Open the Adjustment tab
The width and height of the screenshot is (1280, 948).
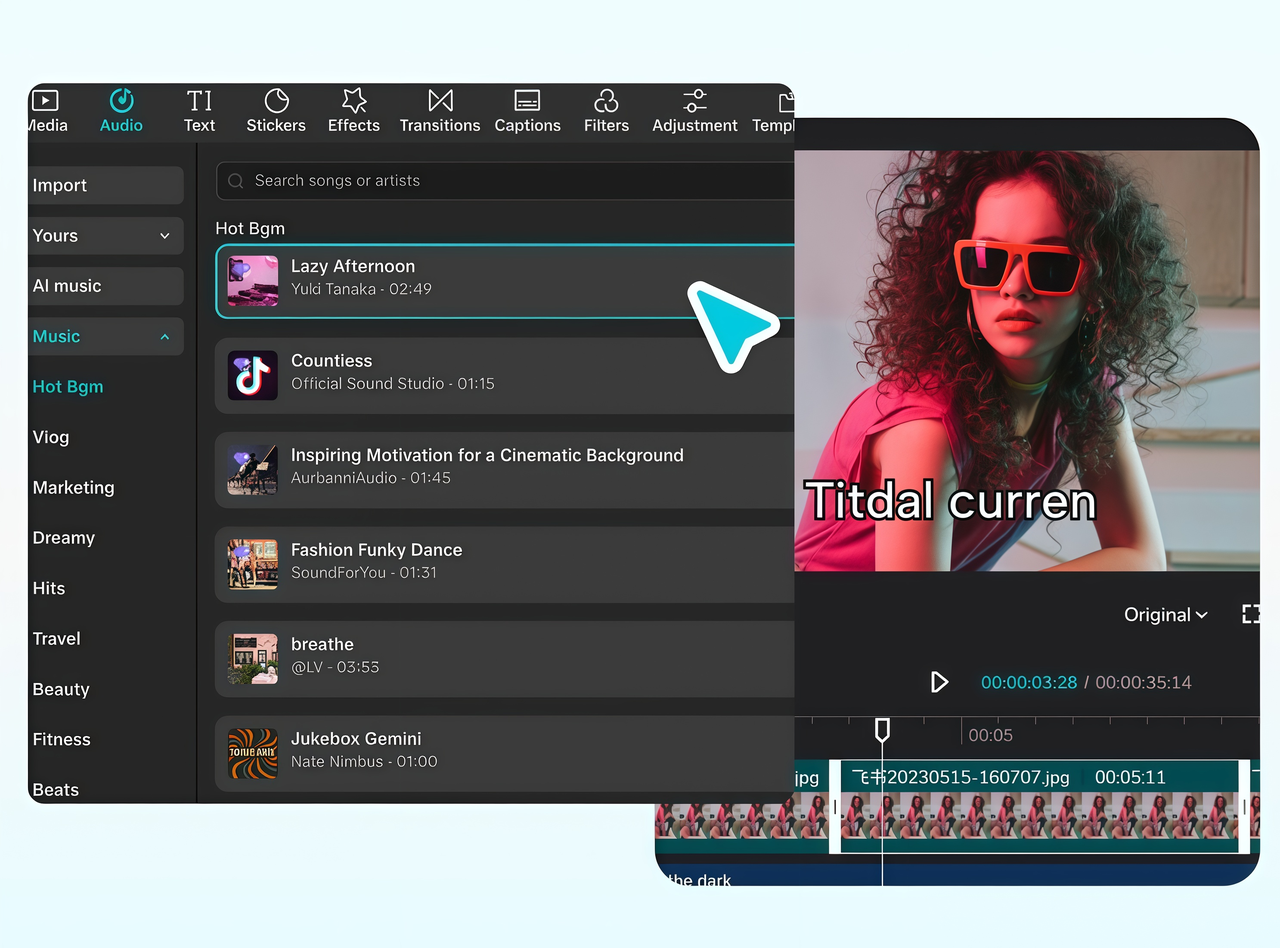[x=695, y=111]
